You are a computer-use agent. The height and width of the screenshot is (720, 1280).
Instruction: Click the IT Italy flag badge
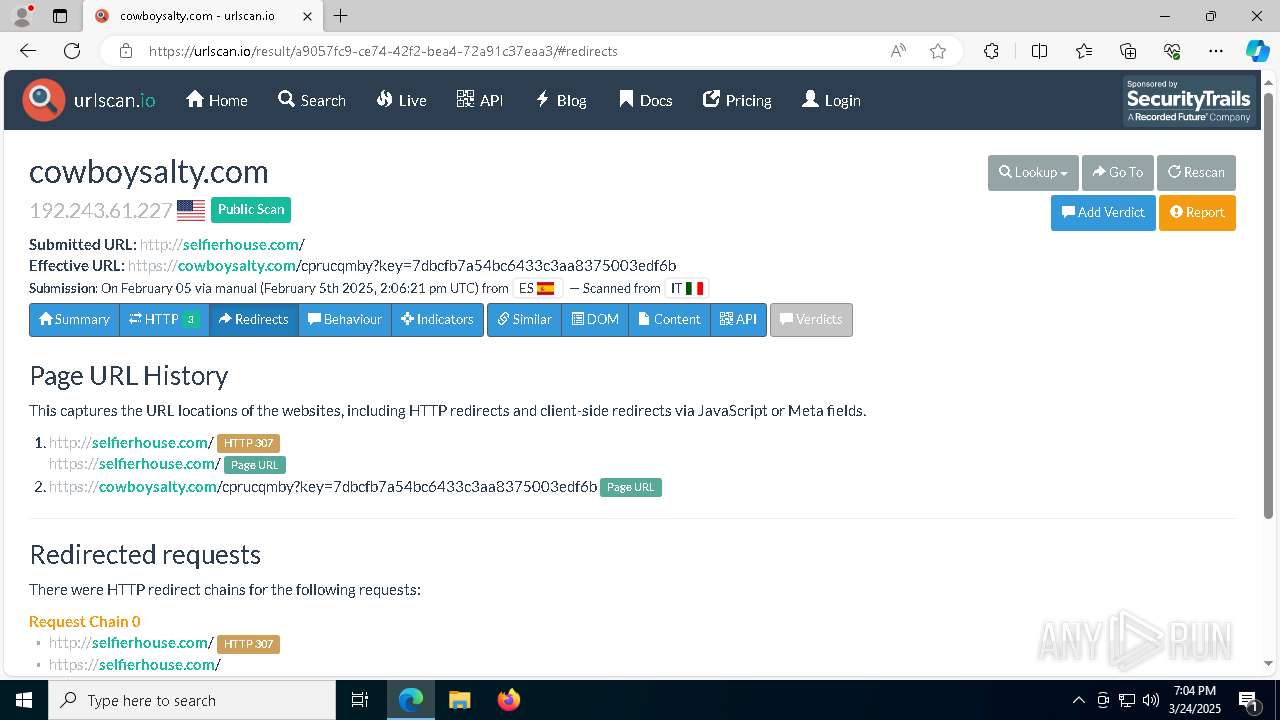686,288
